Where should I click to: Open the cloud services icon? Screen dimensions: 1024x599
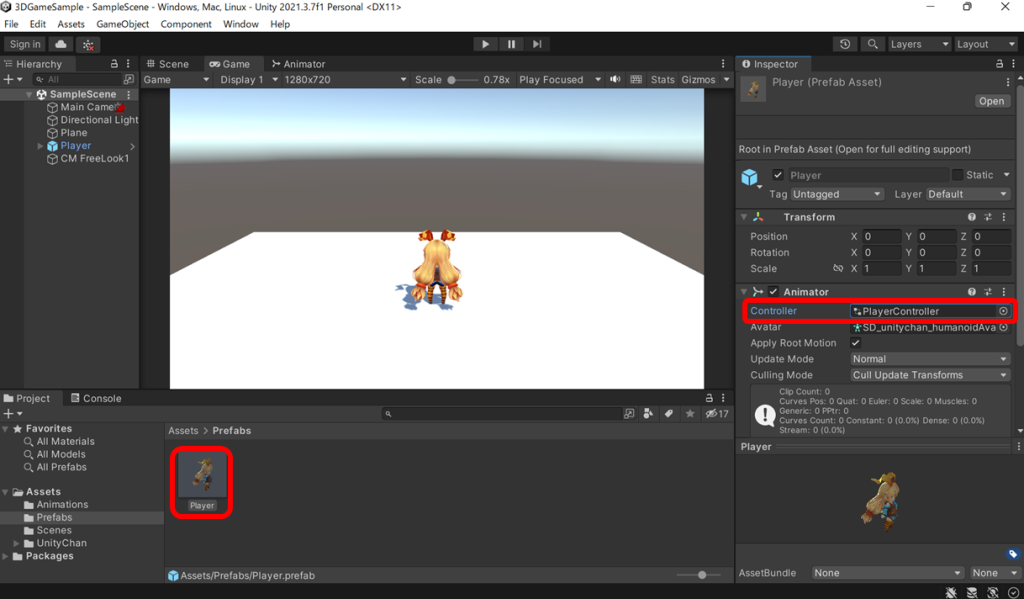point(61,44)
